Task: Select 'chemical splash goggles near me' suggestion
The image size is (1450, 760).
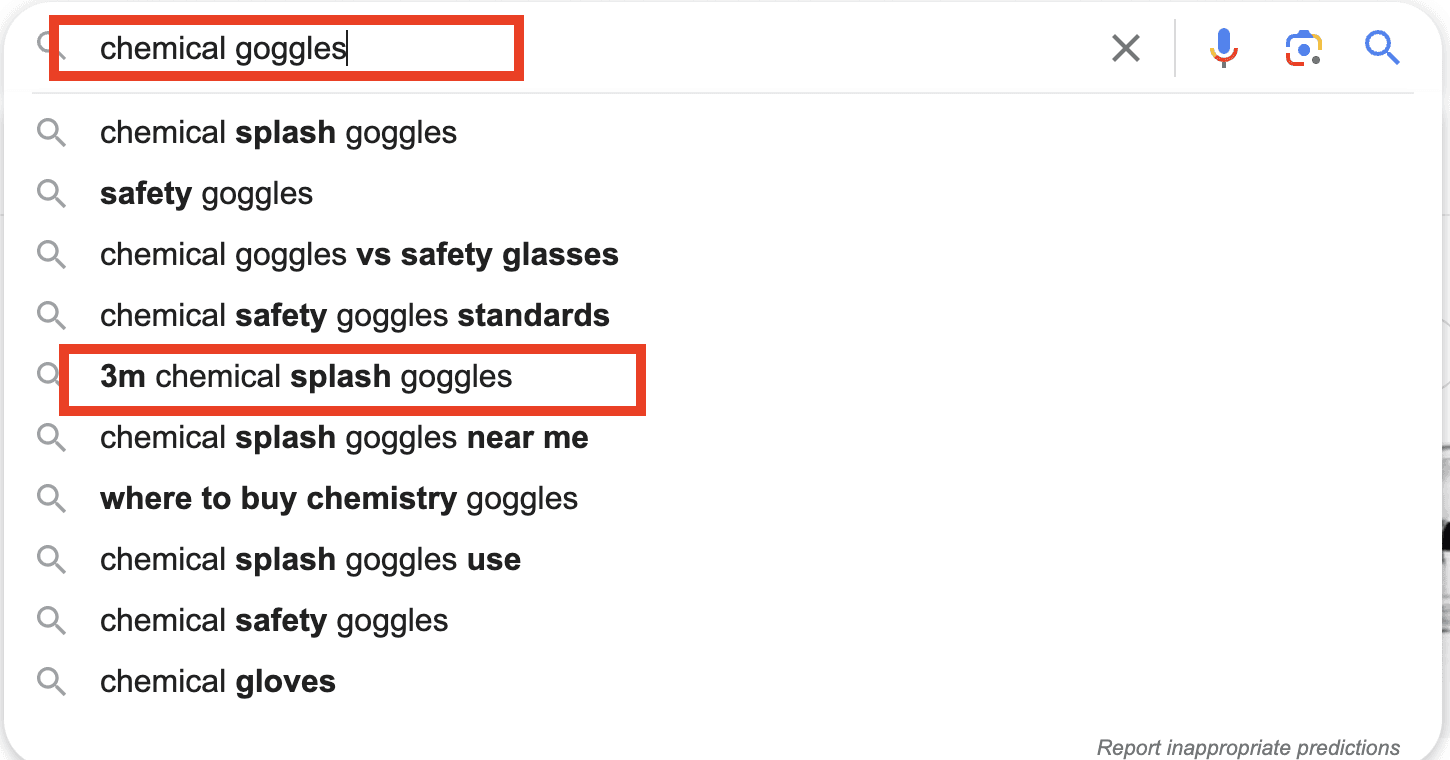Action: pyautogui.click(x=343, y=437)
